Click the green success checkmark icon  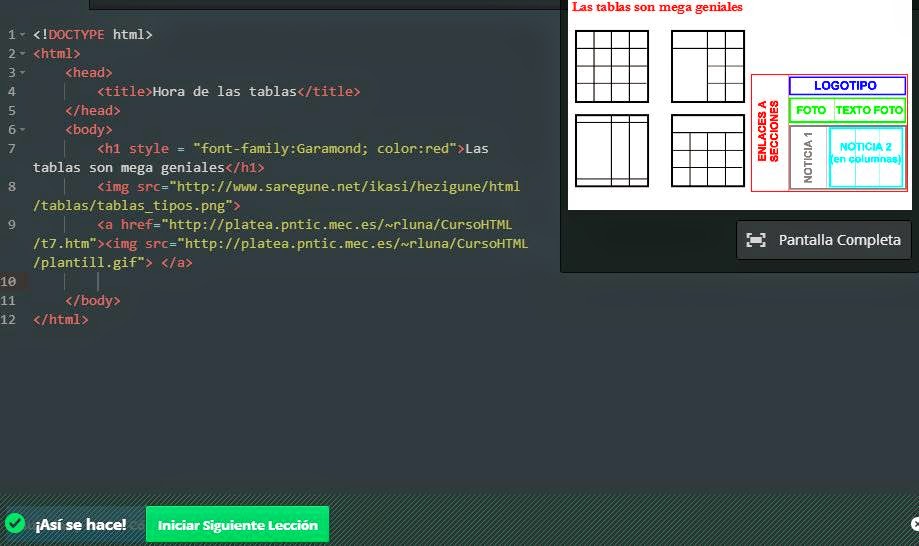click(x=15, y=523)
